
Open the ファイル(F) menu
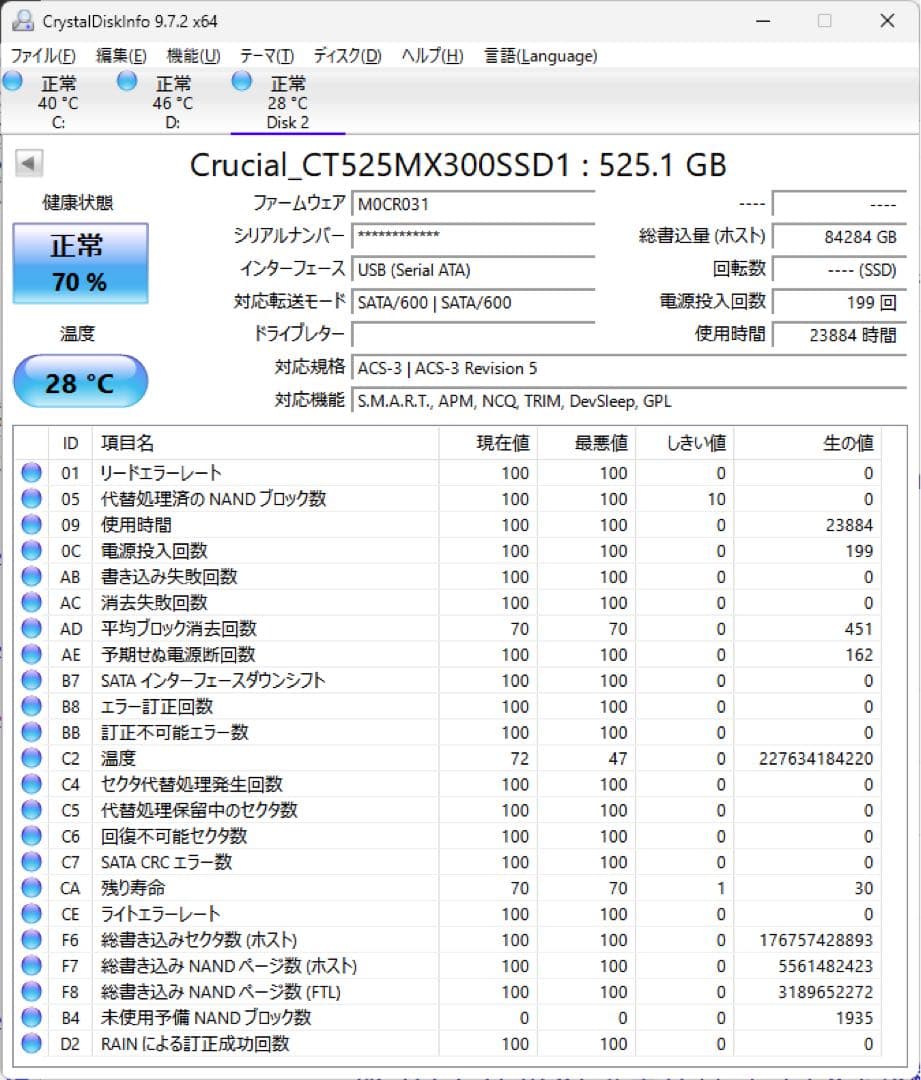[43, 56]
